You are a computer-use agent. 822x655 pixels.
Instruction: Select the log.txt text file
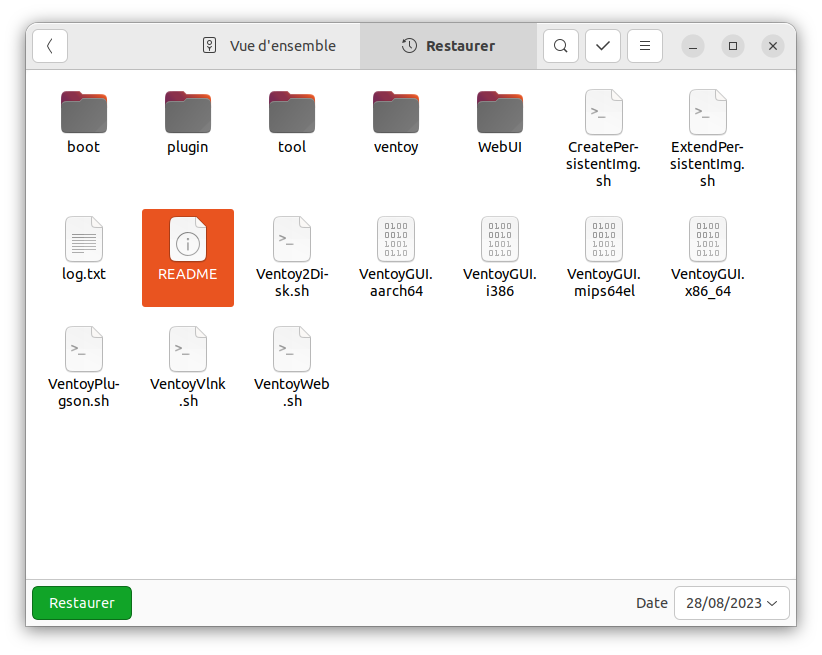pyautogui.click(x=83, y=249)
